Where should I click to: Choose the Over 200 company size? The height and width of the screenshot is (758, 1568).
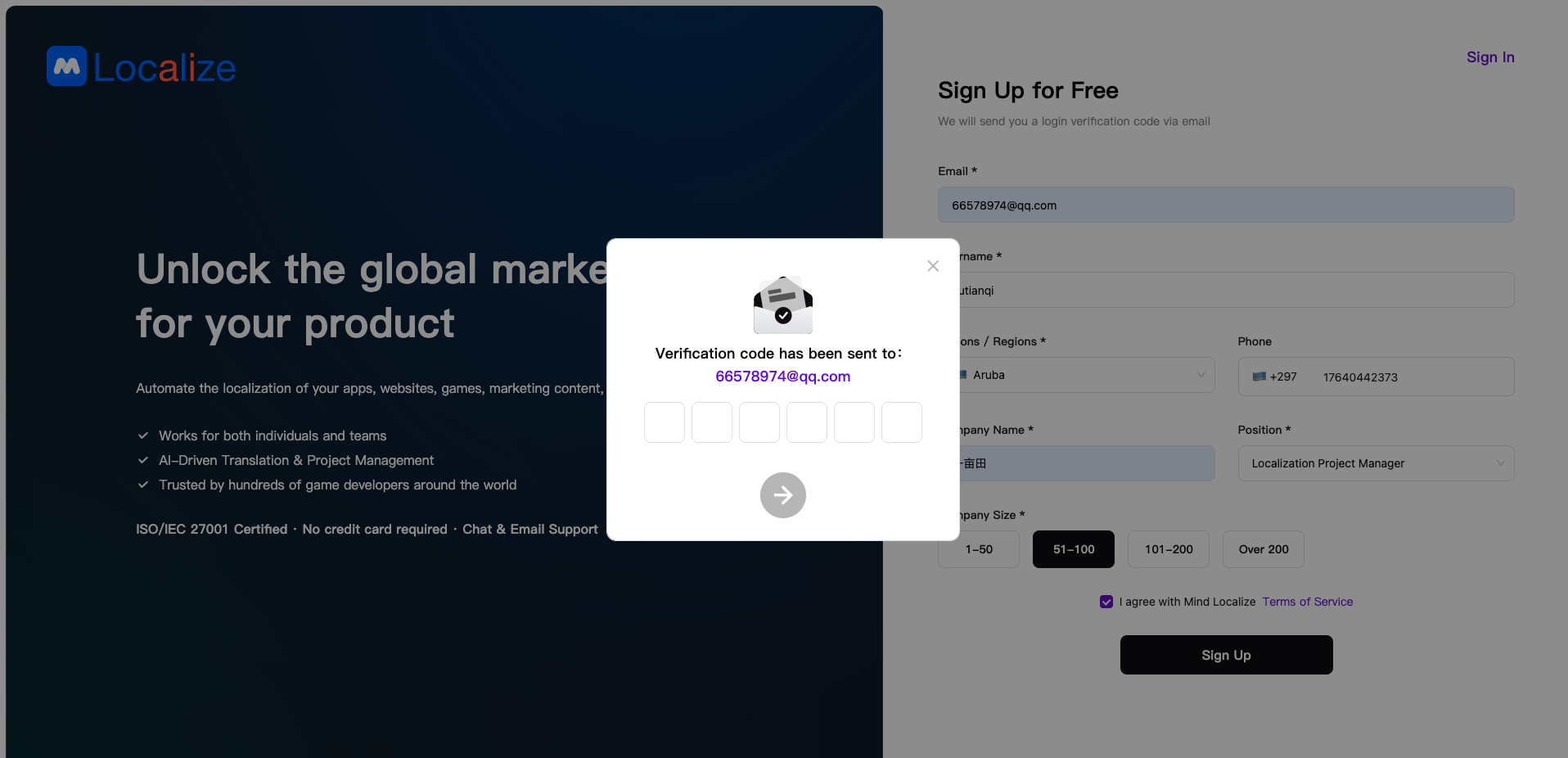[1263, 549]
